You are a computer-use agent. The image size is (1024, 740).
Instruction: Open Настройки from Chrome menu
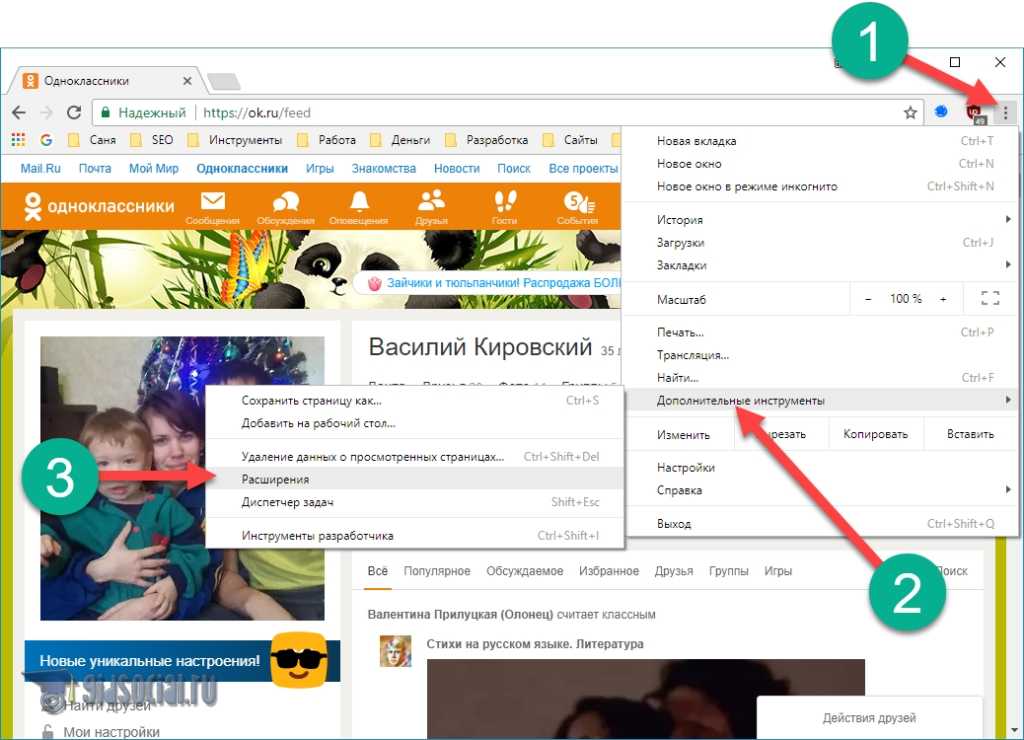(820, 468)
